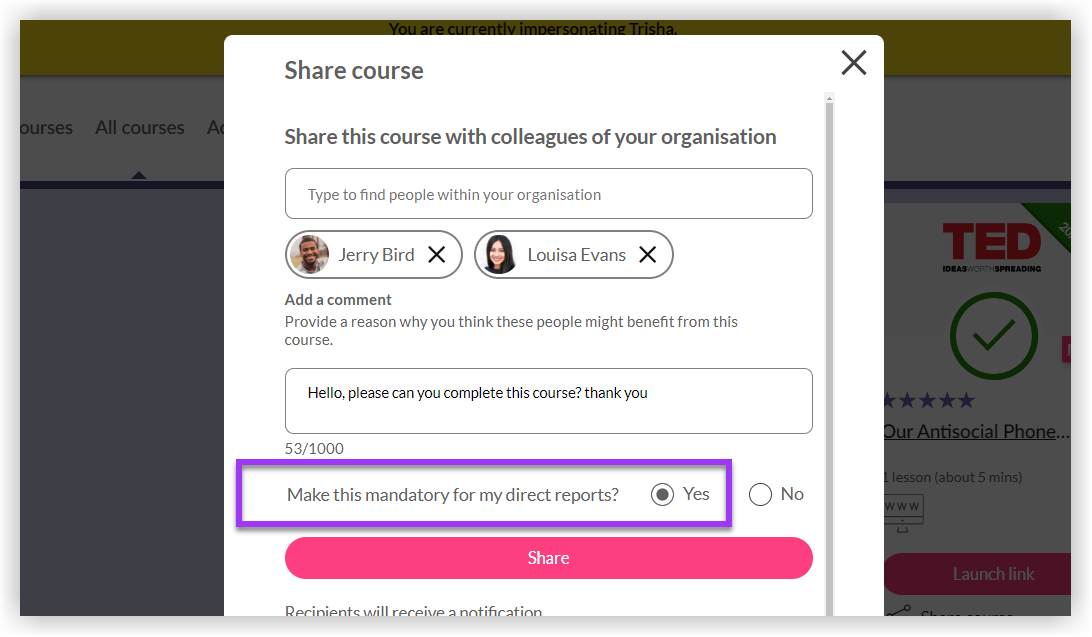Click the WWW link-type icon
1092x637 pixels.
[904, 508]
